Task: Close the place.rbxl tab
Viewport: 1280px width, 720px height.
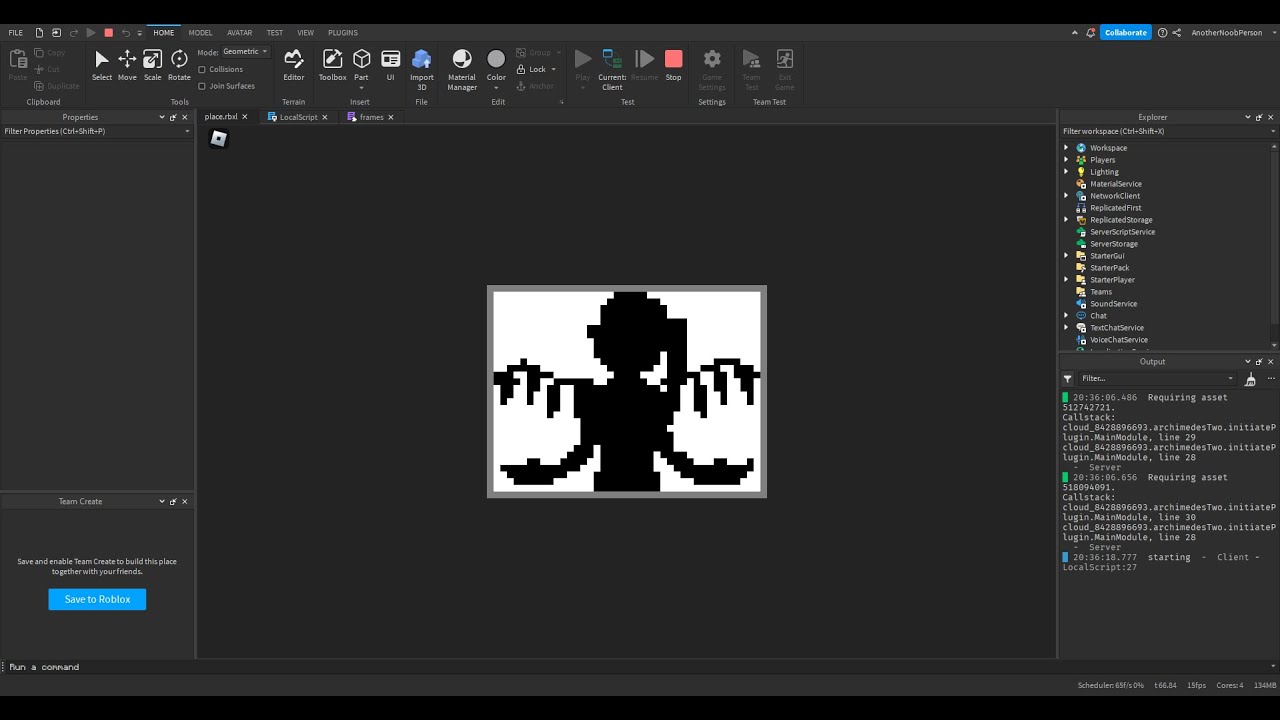Action: coord(244,117)
